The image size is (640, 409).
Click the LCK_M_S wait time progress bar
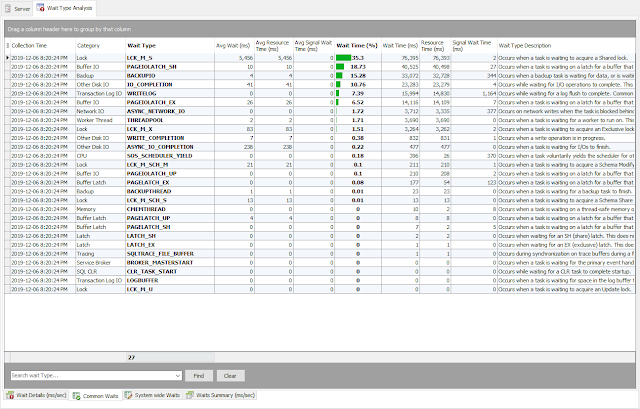point(343,58)
